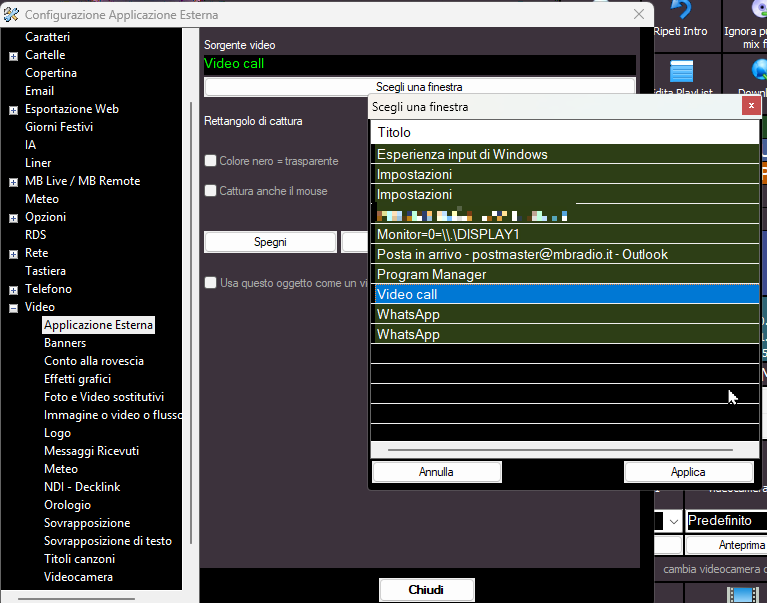Expand the Rete tree node
This screenshot has height=603, width=767.
13,254
